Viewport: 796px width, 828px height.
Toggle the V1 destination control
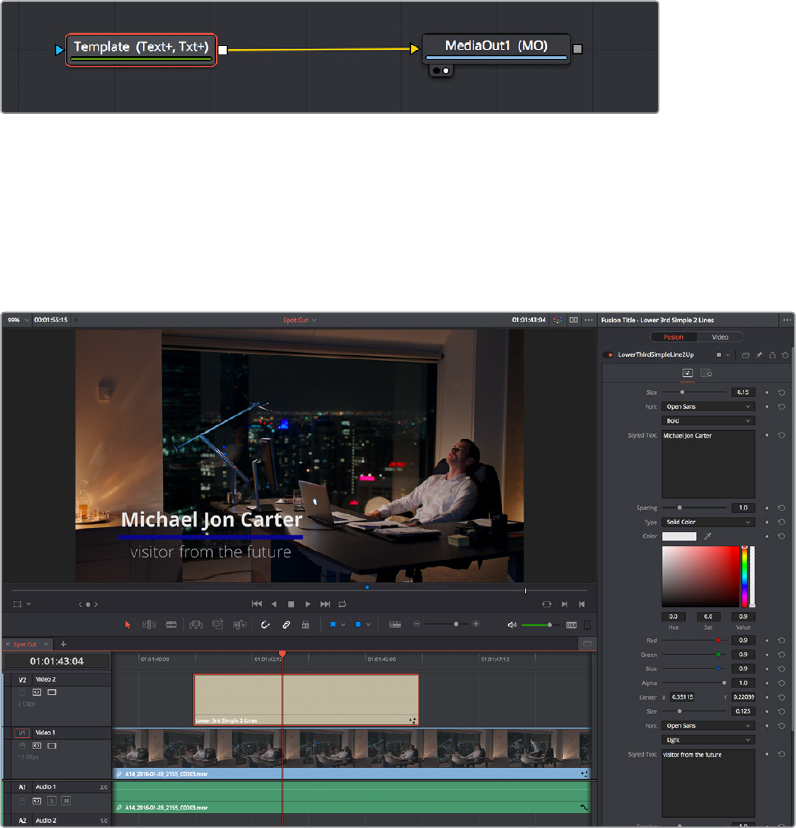[x=22, y=733]
